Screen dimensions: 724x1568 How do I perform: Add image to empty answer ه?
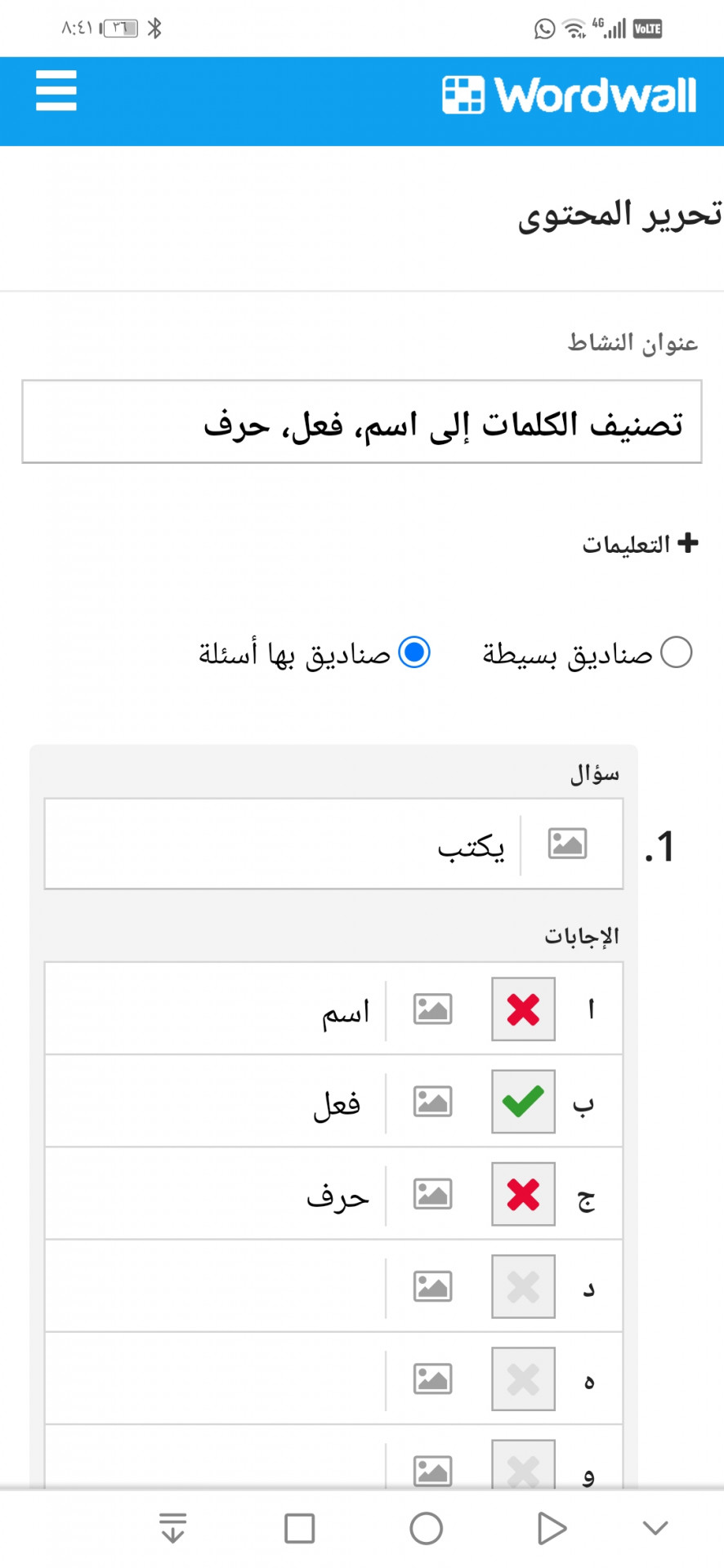click(432, 1379)
